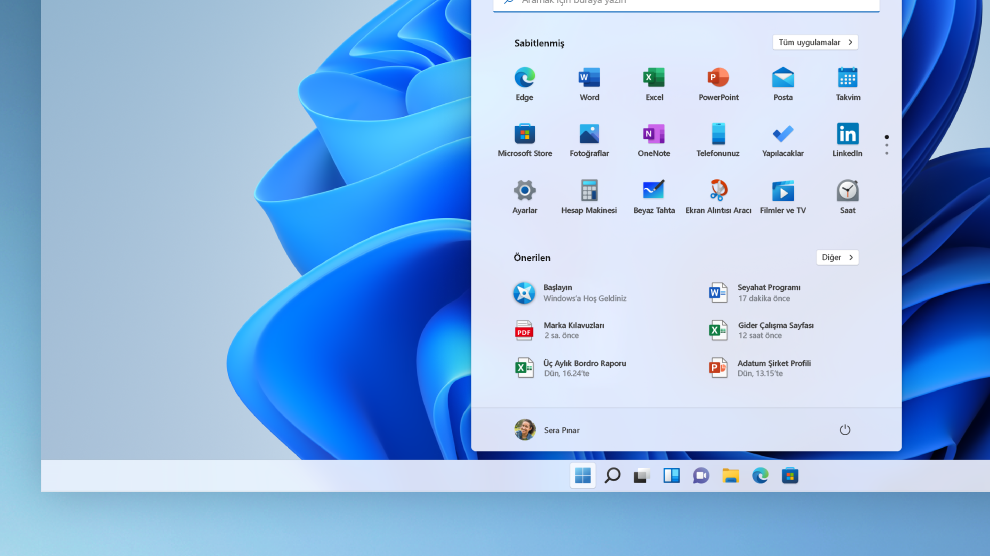Open Chat from the taskbar
990x556 pixels.
click(701, 475)
